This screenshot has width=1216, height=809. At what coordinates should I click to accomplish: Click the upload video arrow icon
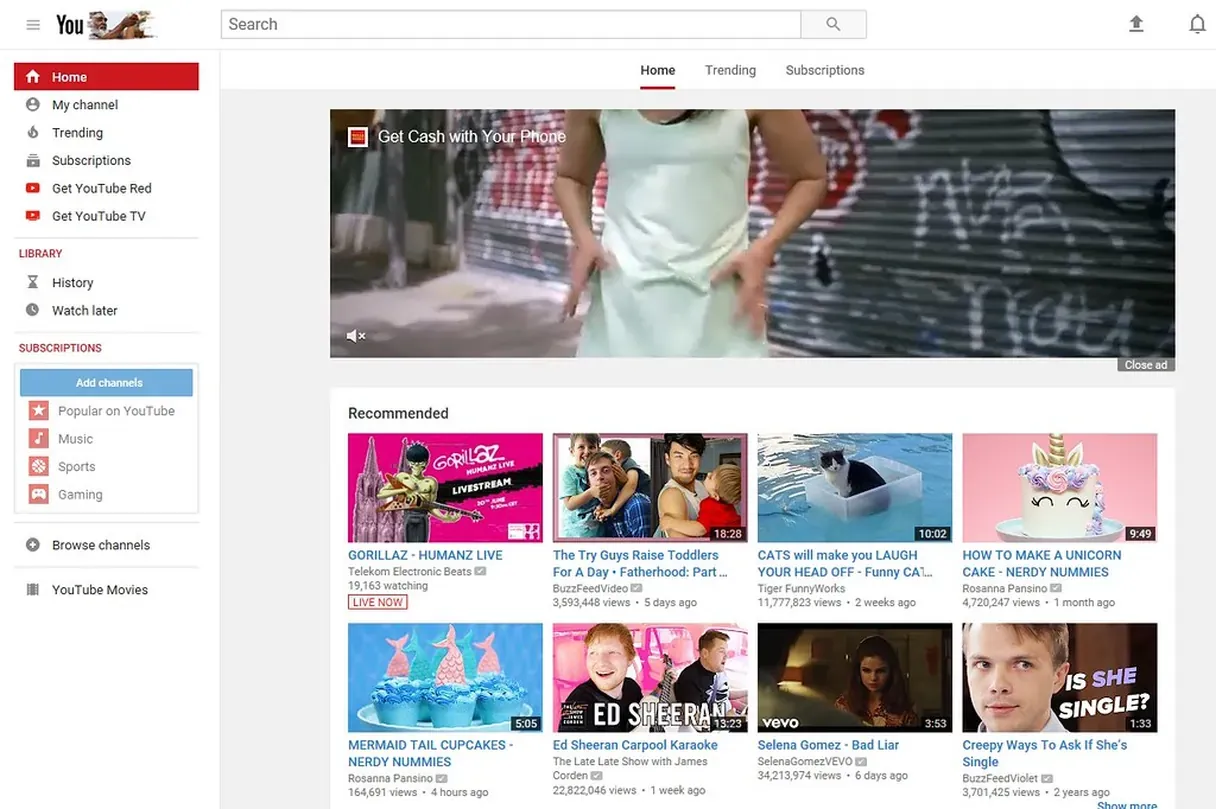[x=1136, y=25]
